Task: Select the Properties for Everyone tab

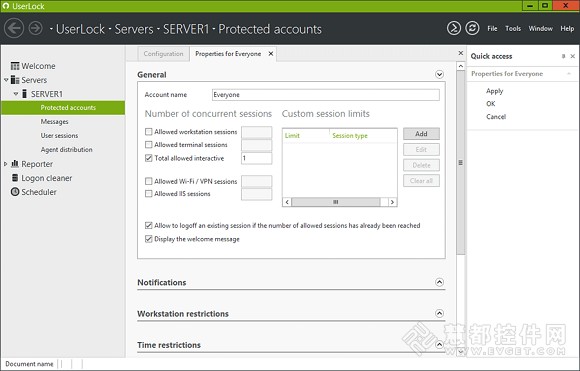Action: (x=228, y=54)
